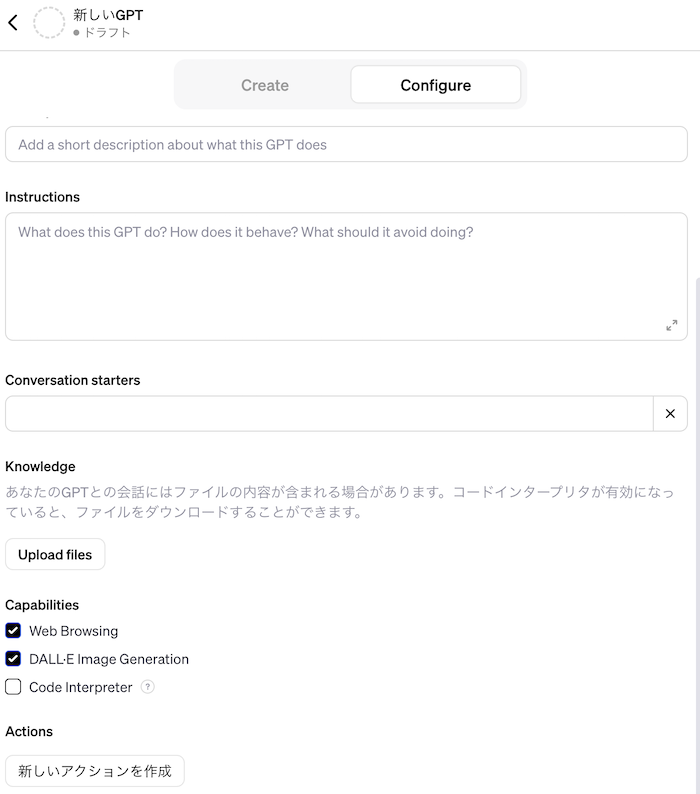The image size is (700, 794).
Task: Click the 新しいGPT title text
Action: (108, 15)
